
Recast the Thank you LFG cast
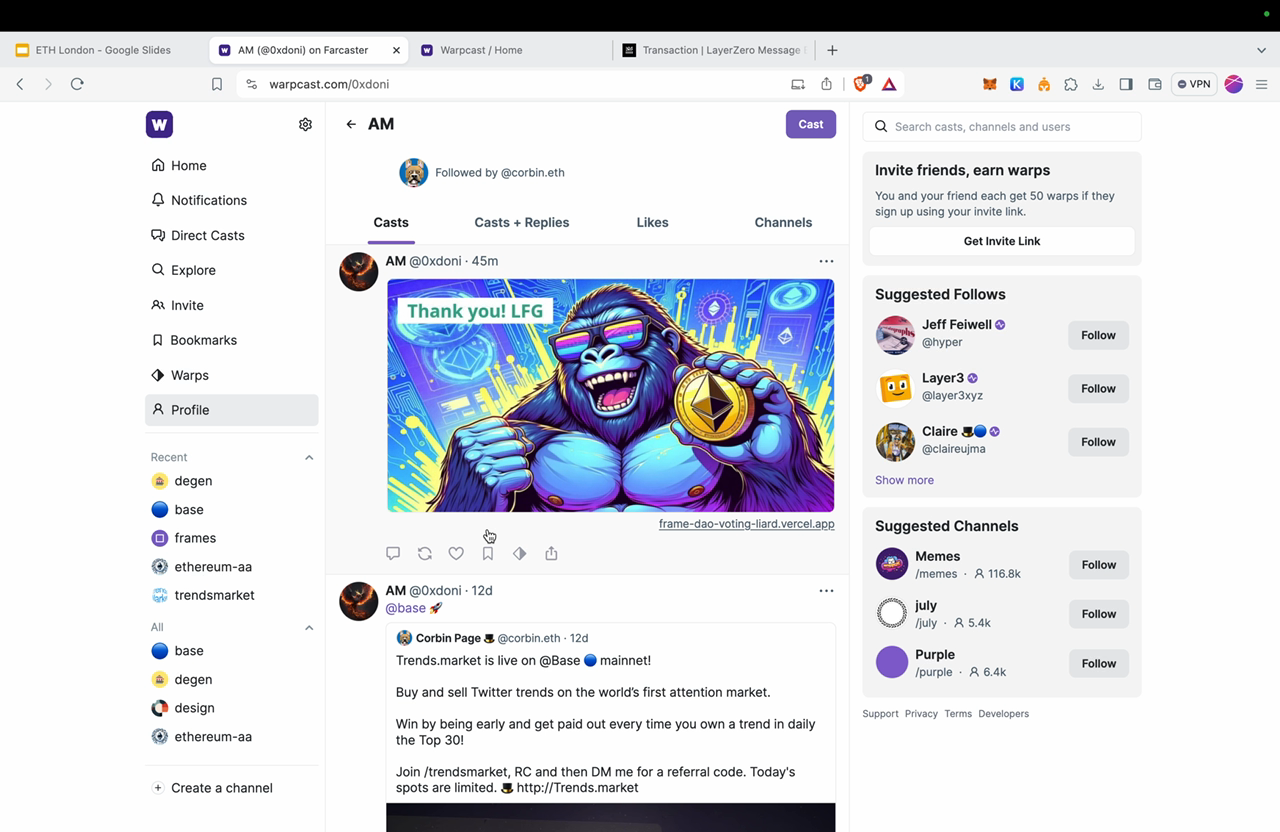(425, 553)
